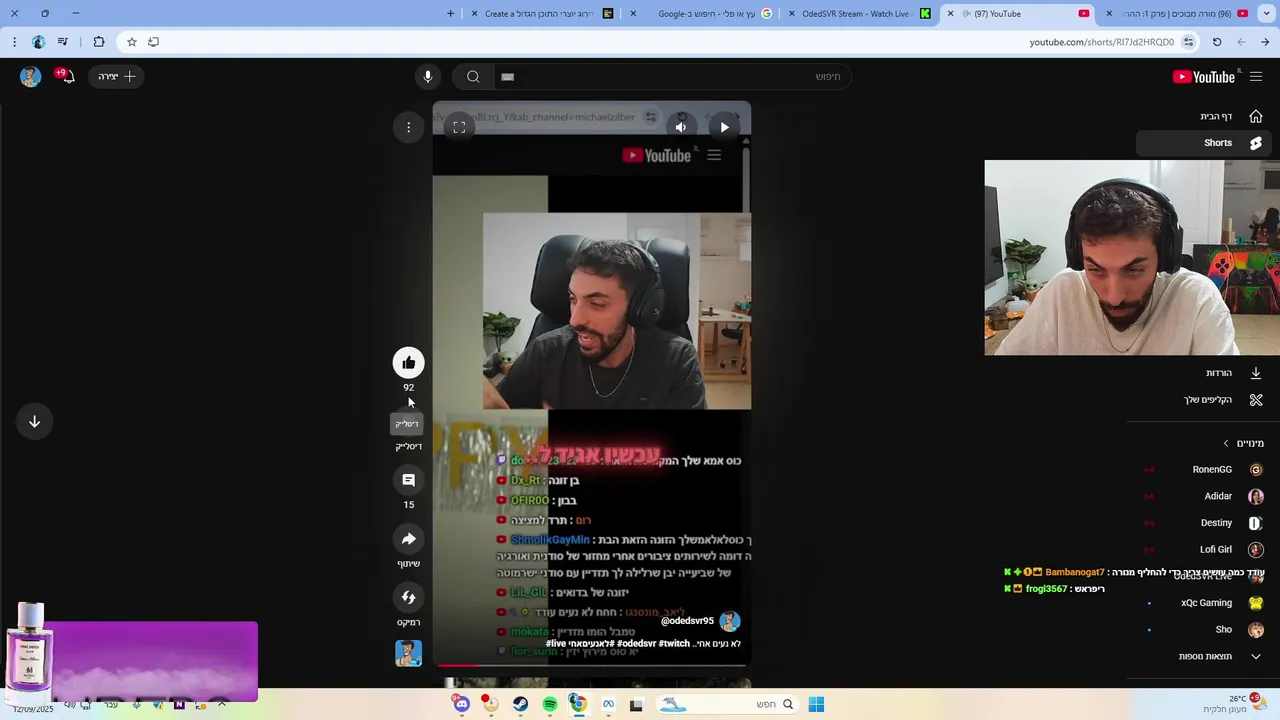Open the RonenGG subscription channel
1280x720 pixels.
pos(1204,470)
